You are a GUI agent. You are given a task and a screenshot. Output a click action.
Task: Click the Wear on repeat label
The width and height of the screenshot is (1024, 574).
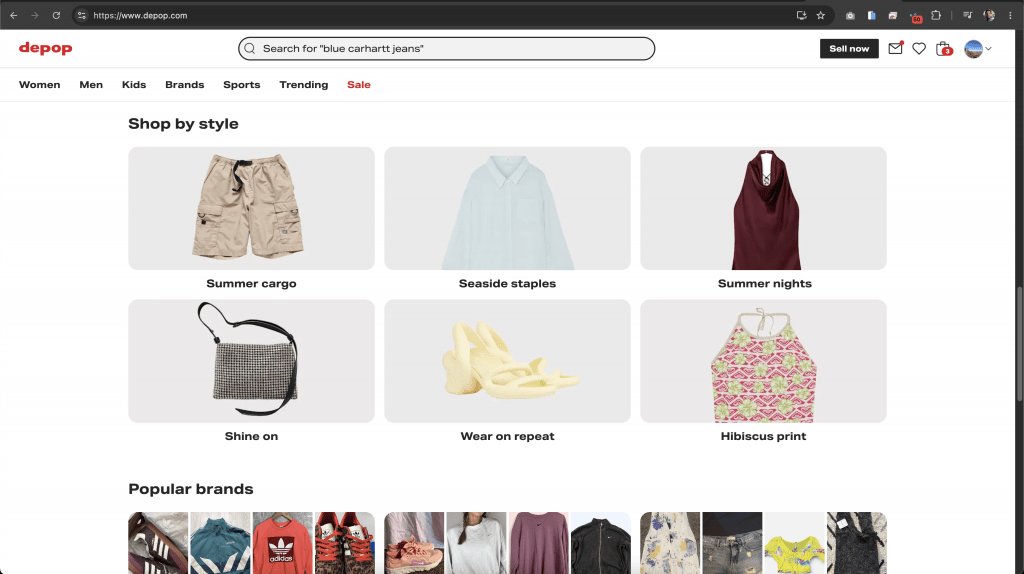[507, 436]
